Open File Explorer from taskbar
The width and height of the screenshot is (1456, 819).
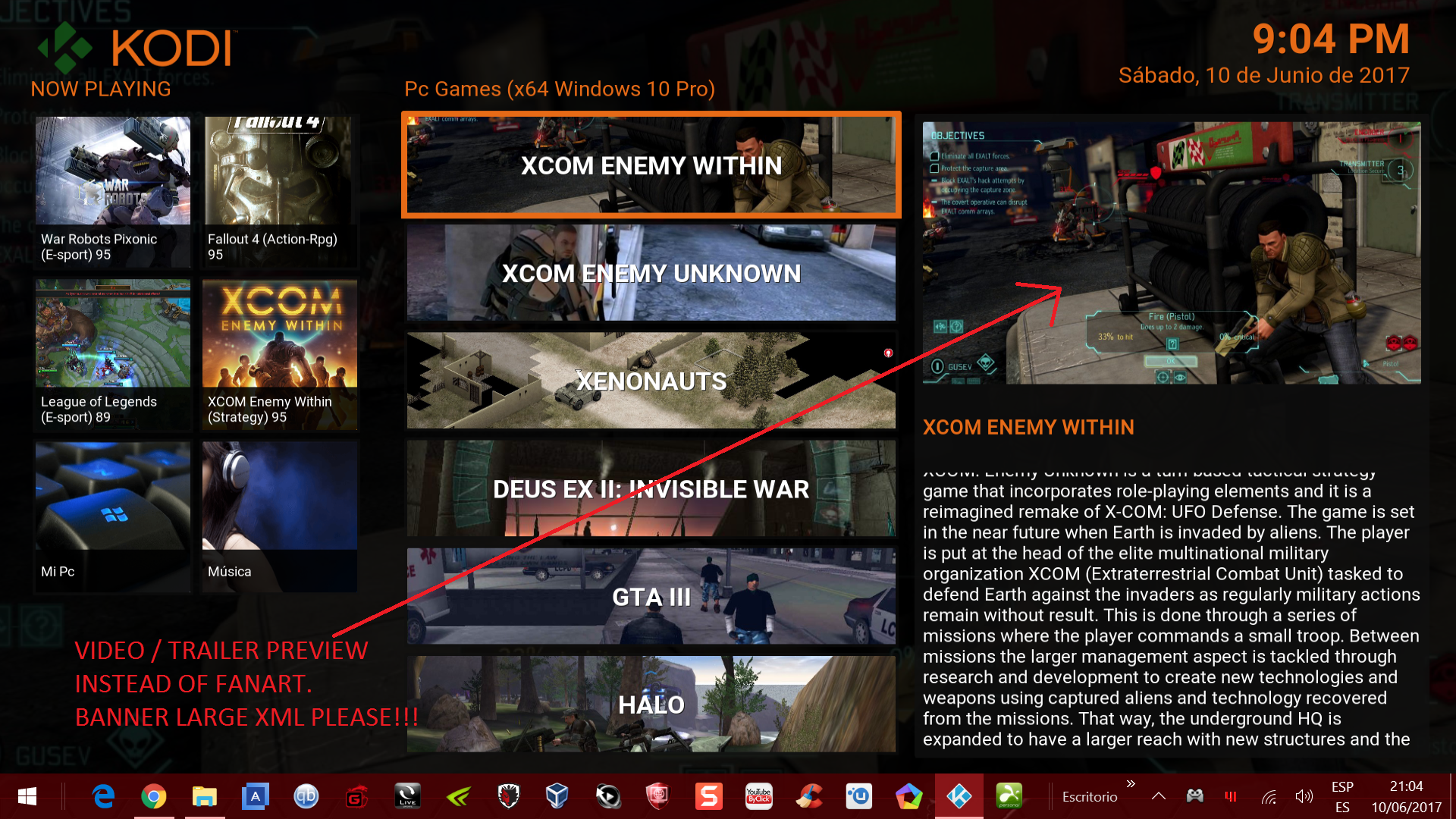(204, 796)
